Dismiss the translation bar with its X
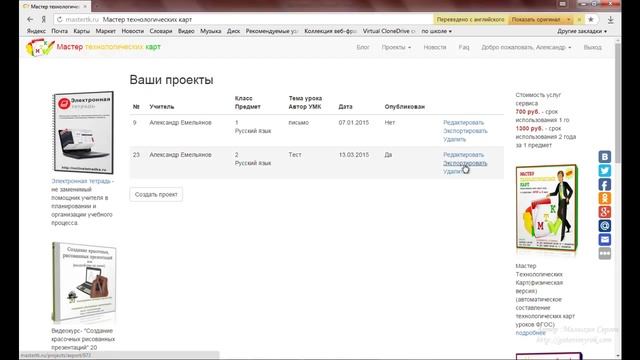640x360 pixels. pos(579,19)
